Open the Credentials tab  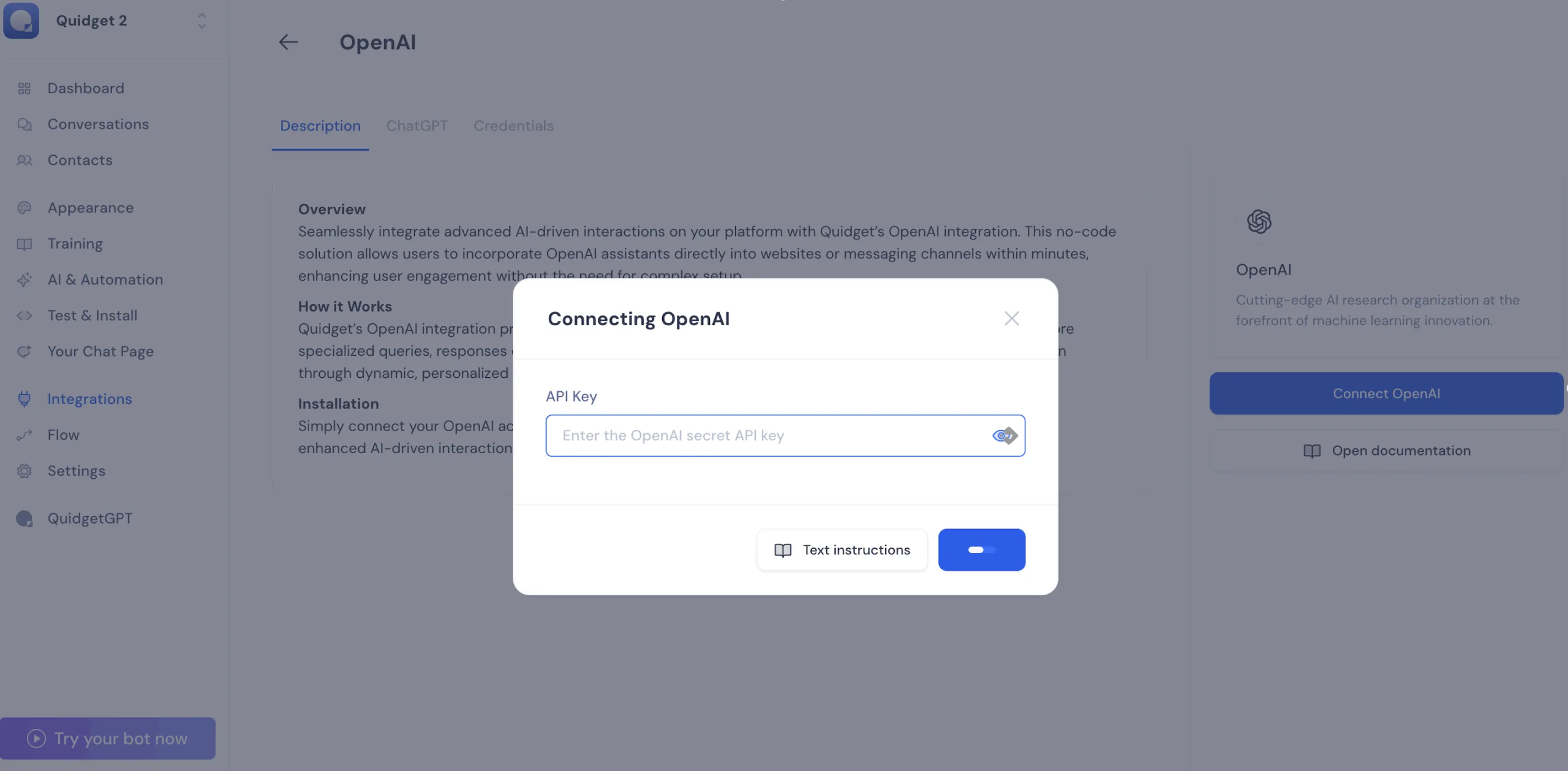tap(513, 126)
